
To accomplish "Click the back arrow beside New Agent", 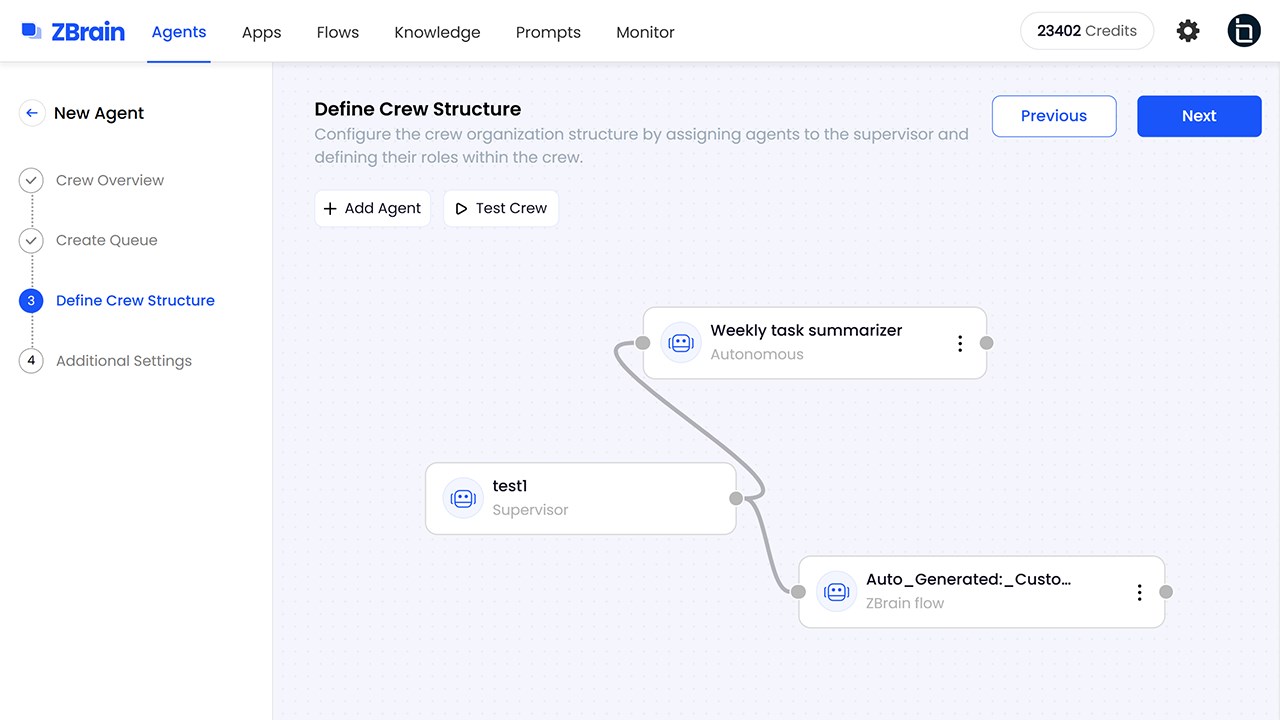I will click(x=32, y=113).
